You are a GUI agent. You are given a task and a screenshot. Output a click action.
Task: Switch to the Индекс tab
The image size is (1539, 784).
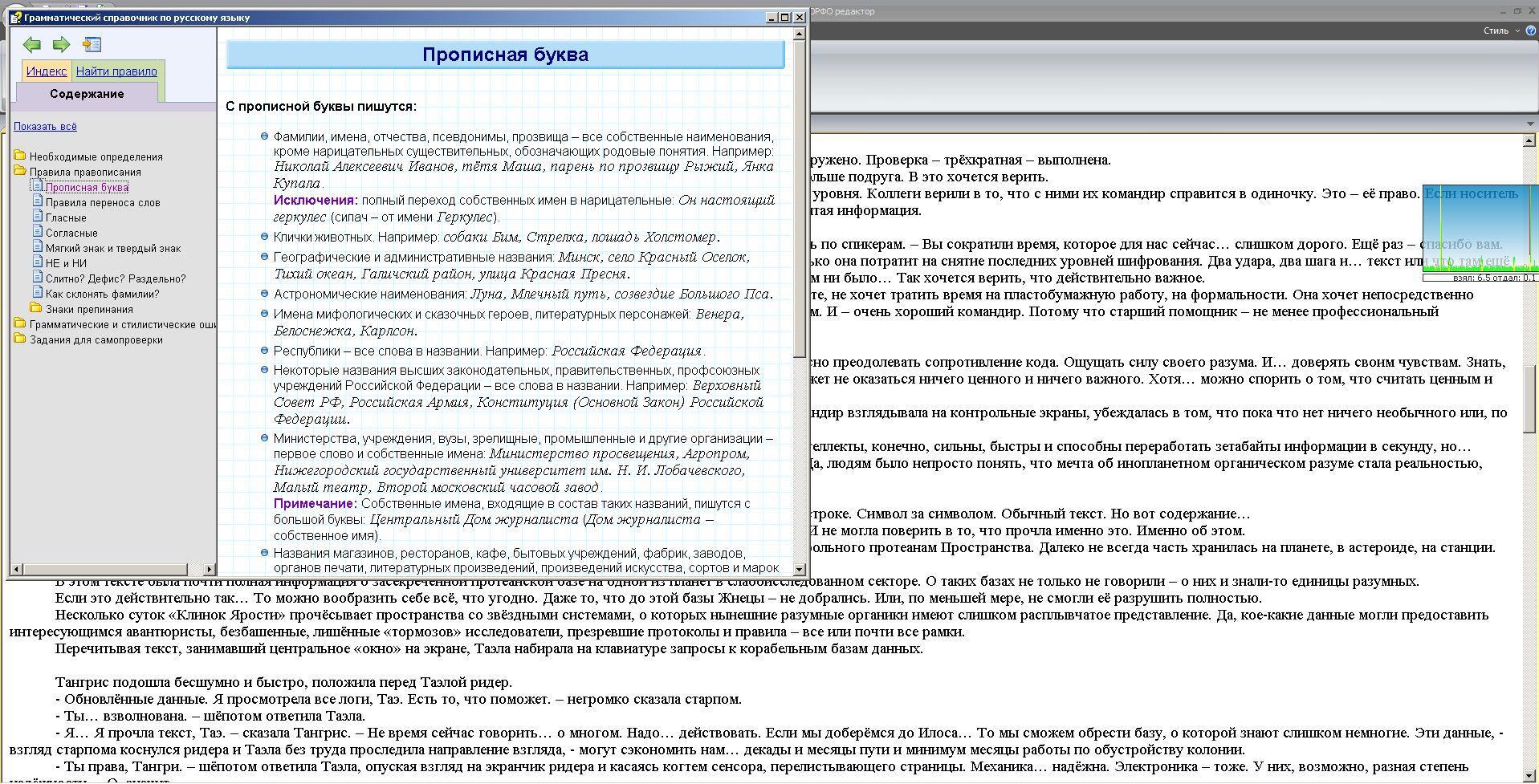(x=47, y=71)
